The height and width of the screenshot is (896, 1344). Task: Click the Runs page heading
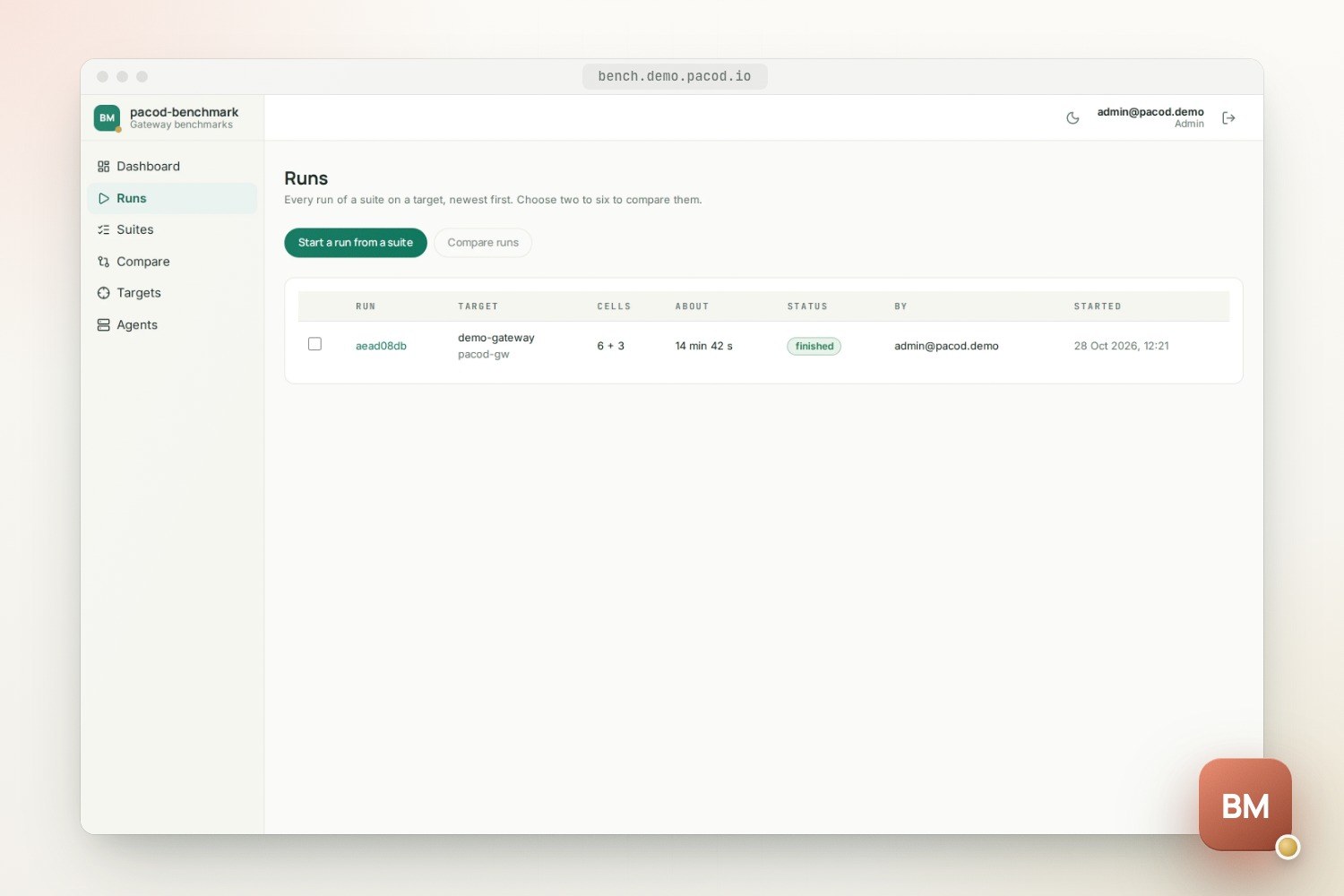pyautogui.click(x=306, y=178)
